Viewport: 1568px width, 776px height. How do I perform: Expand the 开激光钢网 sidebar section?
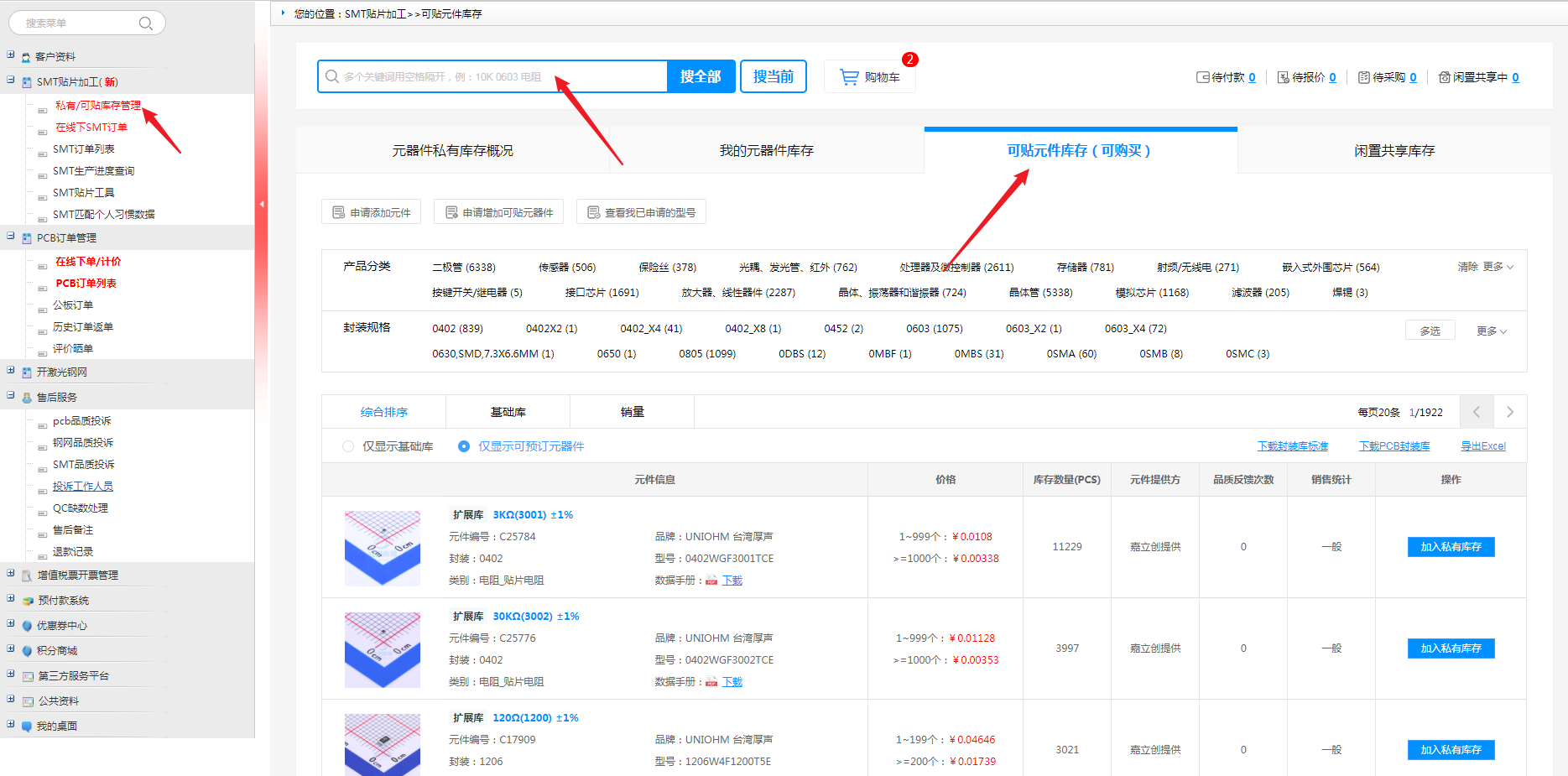pos(11,371)
